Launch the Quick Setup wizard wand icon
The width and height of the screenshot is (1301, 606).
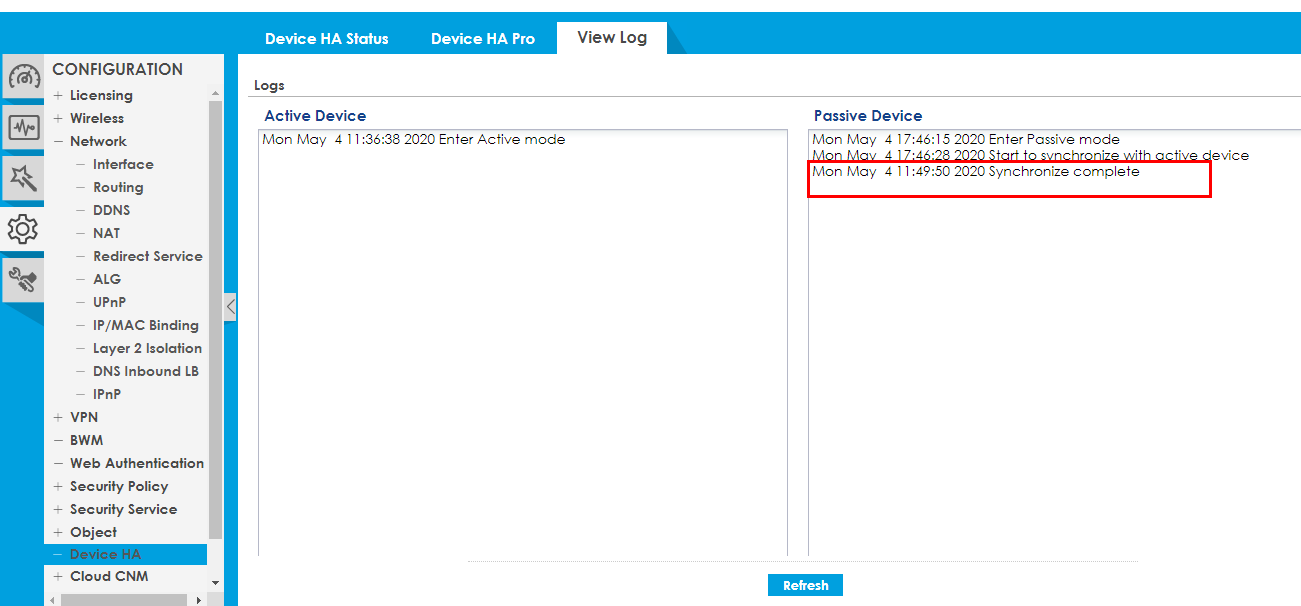23,179
